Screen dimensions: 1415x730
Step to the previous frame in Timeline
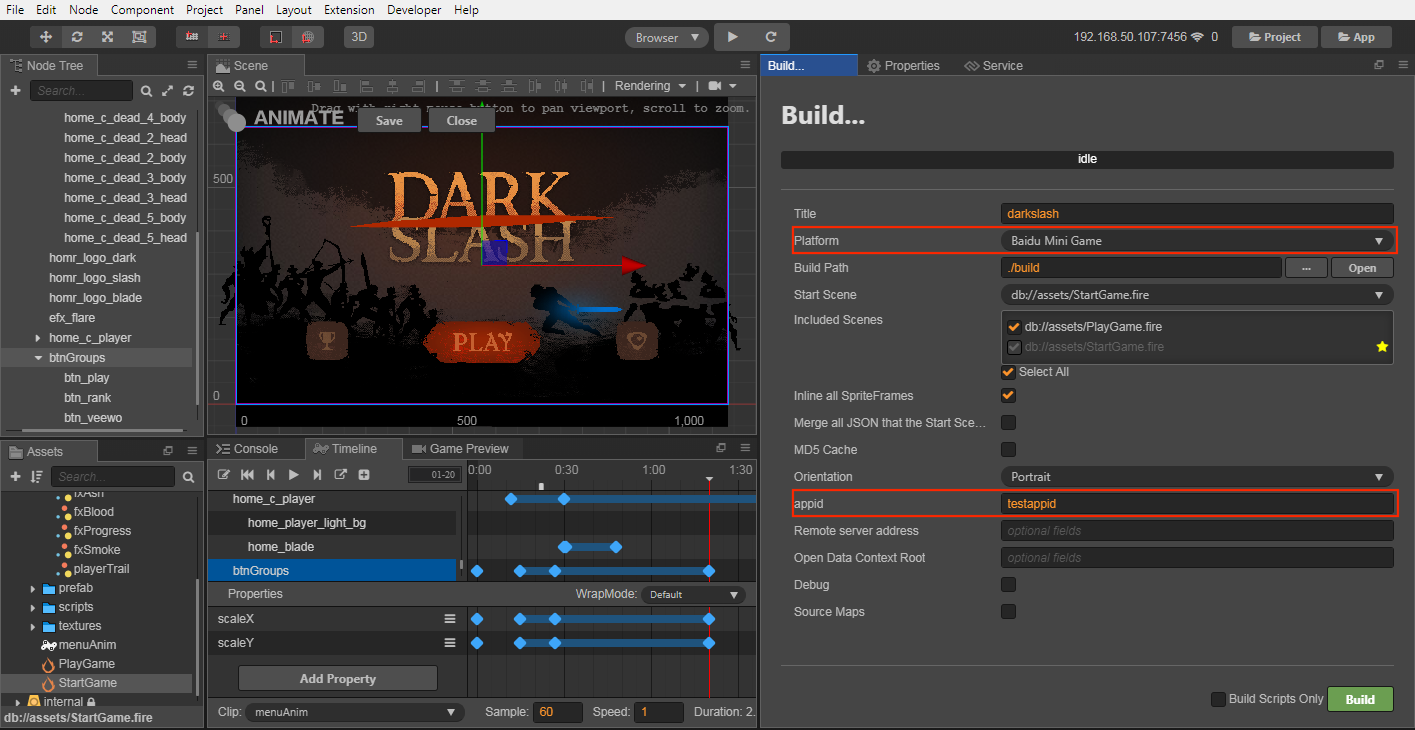270,475
